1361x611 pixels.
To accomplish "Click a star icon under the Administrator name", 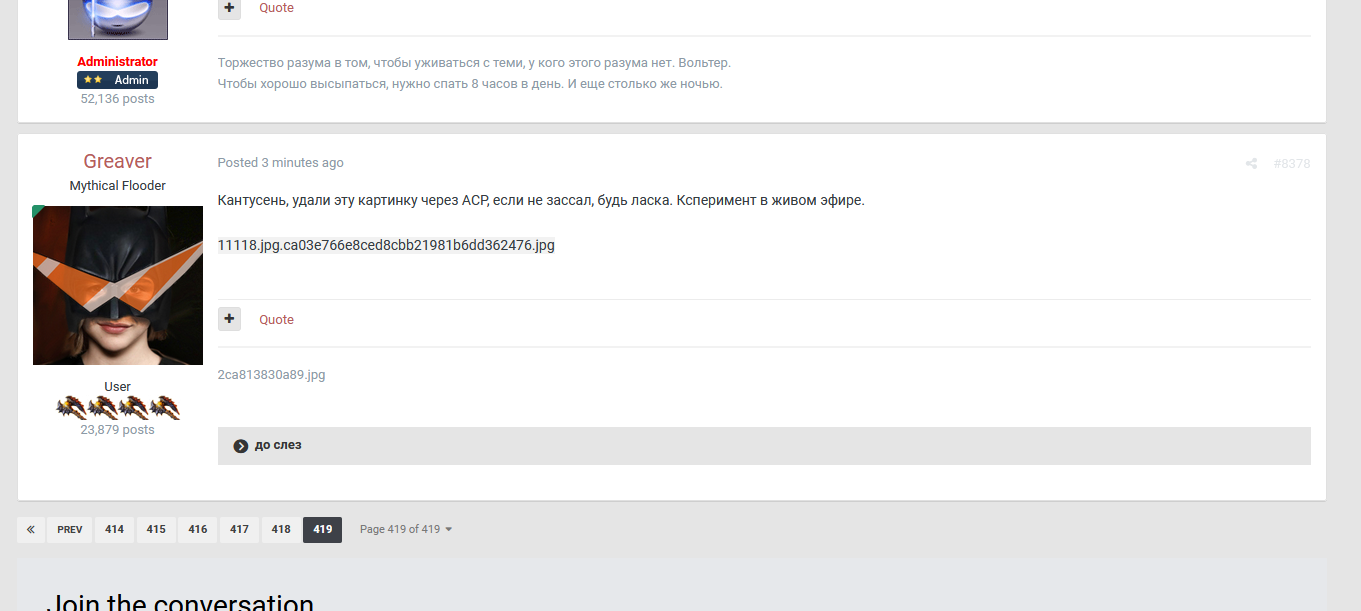I will point(87,79).
